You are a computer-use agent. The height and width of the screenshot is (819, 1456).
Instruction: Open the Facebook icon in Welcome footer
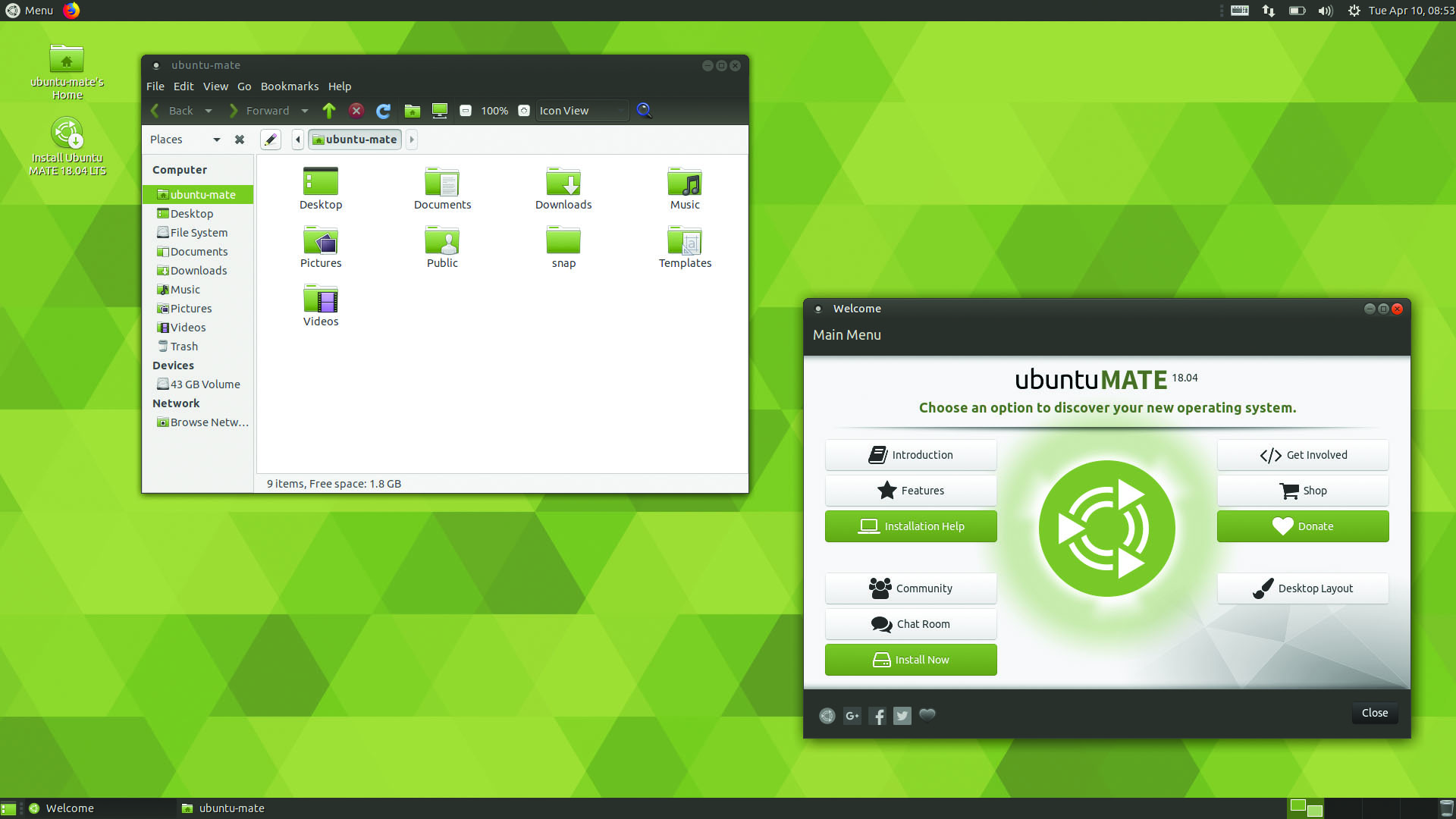[x=877, y=716]
